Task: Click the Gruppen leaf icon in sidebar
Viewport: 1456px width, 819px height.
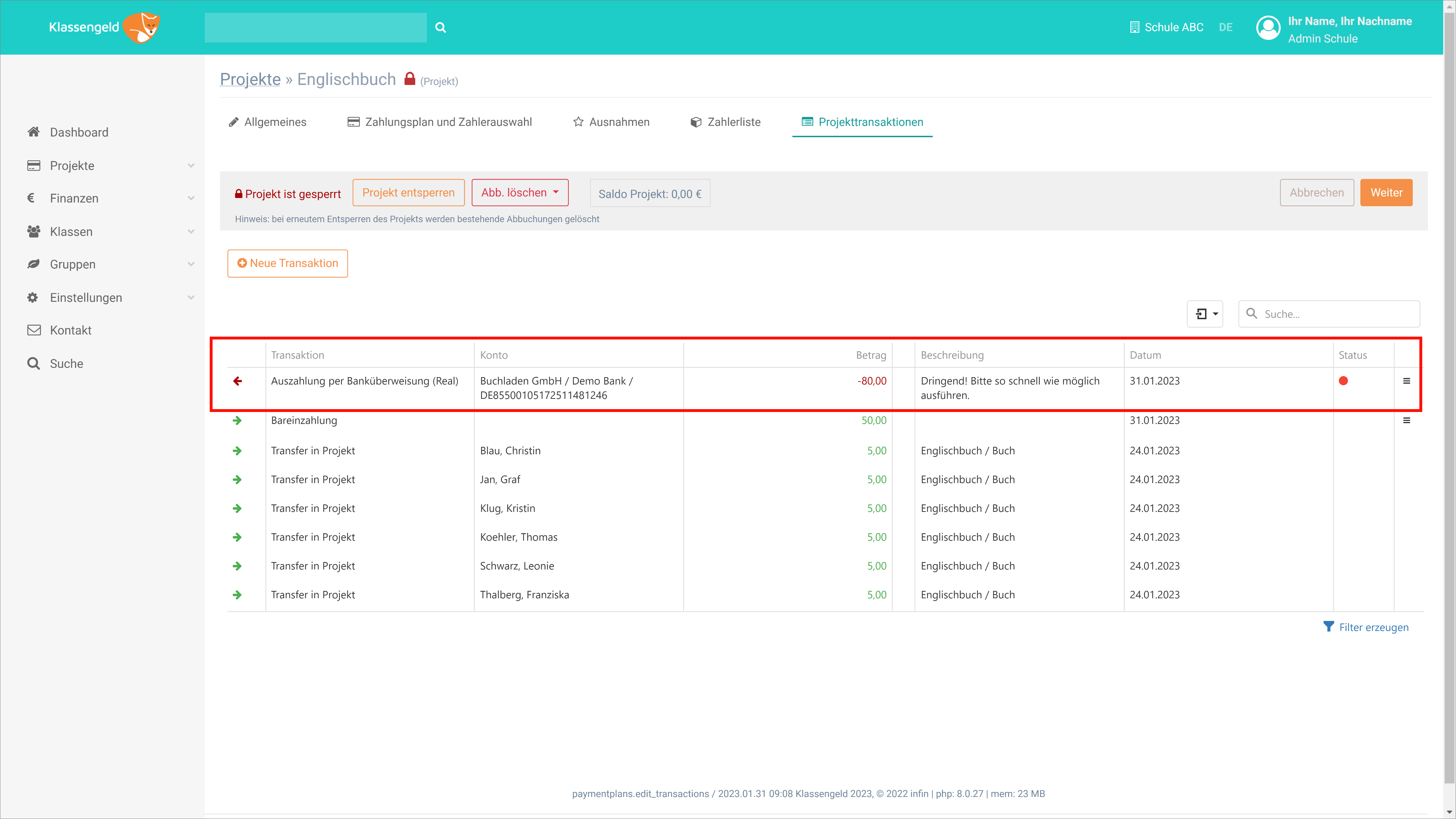Action: tap(33, 264)
